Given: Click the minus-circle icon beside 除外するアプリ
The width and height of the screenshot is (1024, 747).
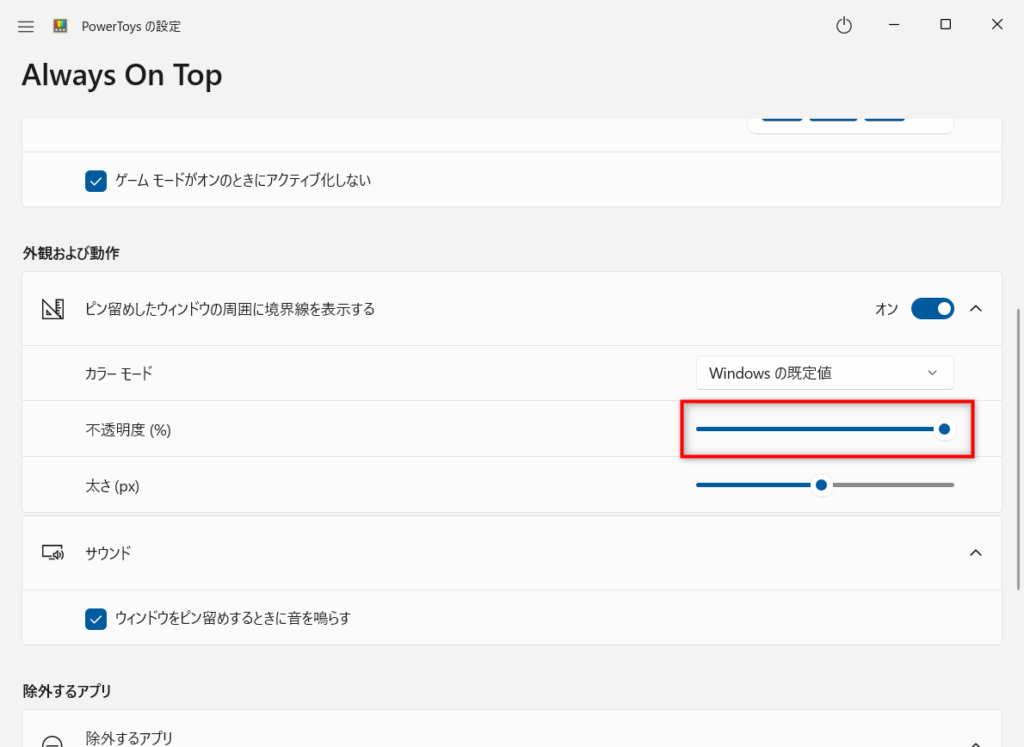Looking at the screenshot, I should coord(52,741).
